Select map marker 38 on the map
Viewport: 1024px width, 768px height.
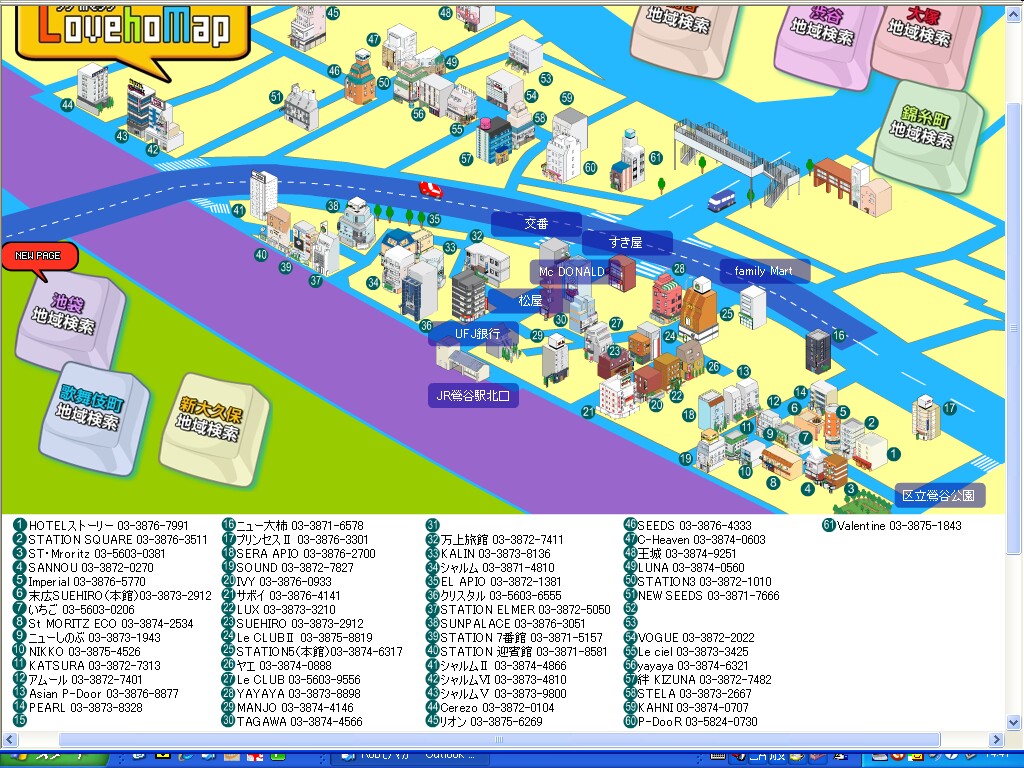pos(333,206)
